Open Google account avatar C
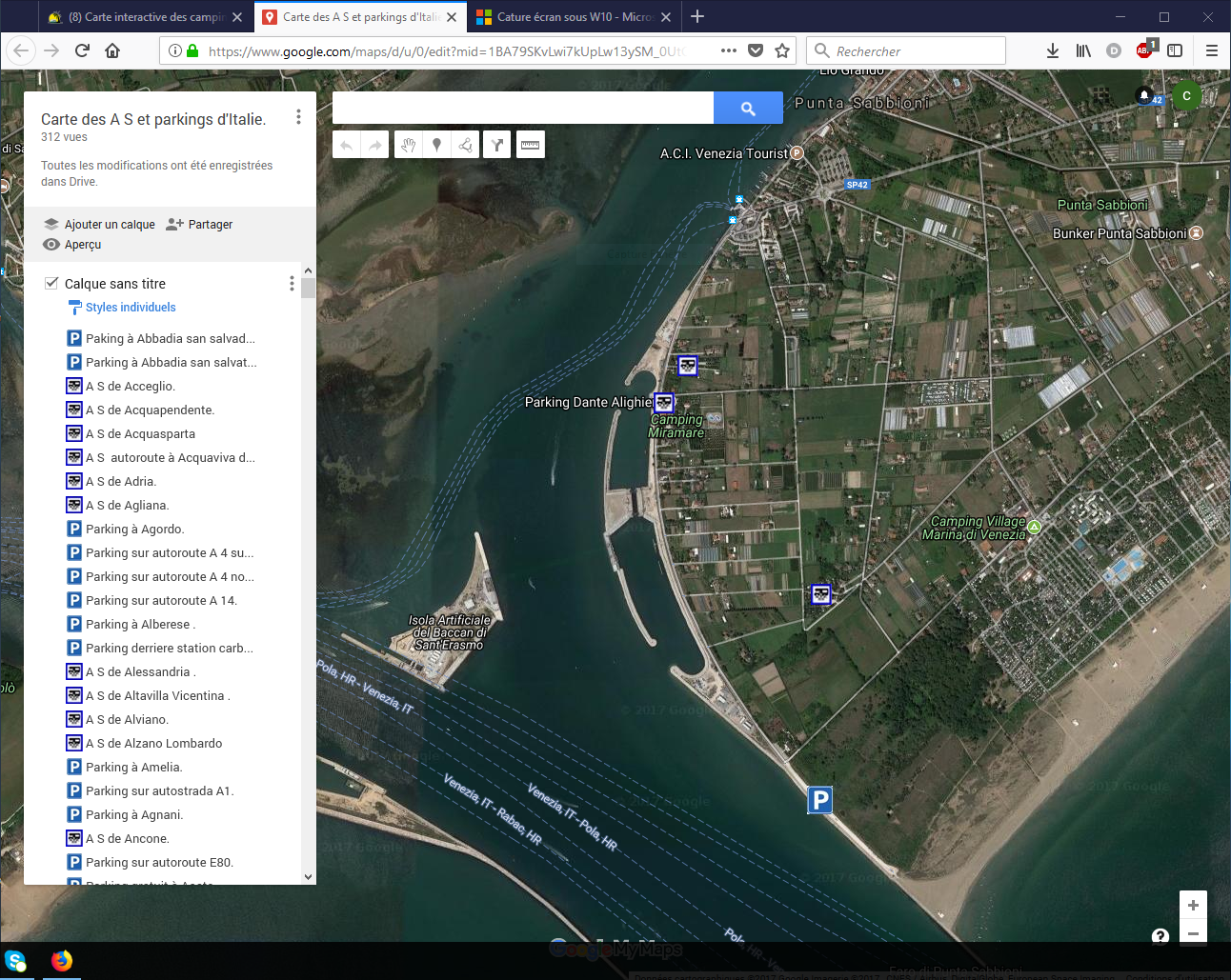 [x=1186, y=96]
